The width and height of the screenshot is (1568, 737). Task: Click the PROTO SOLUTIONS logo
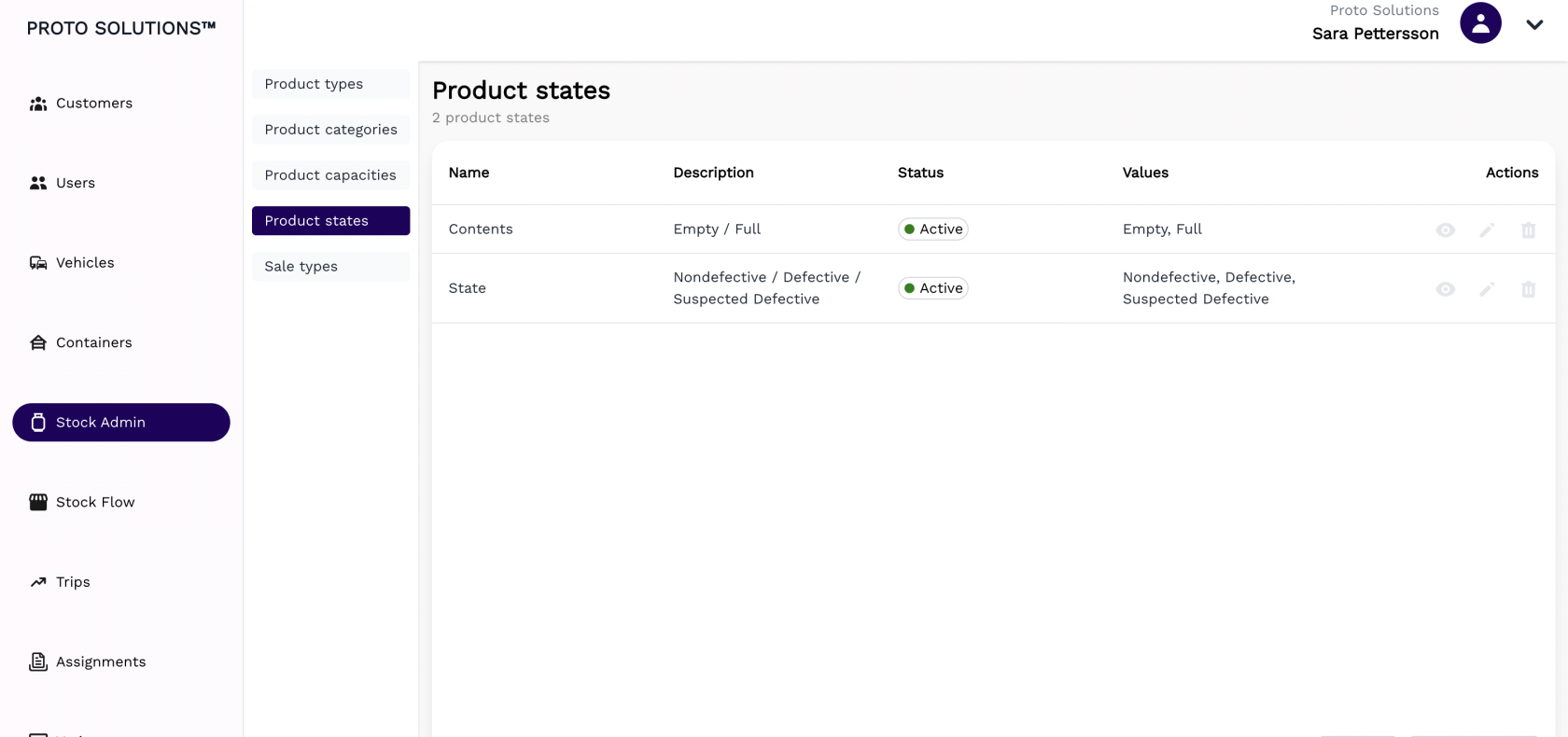pos(121,28)
